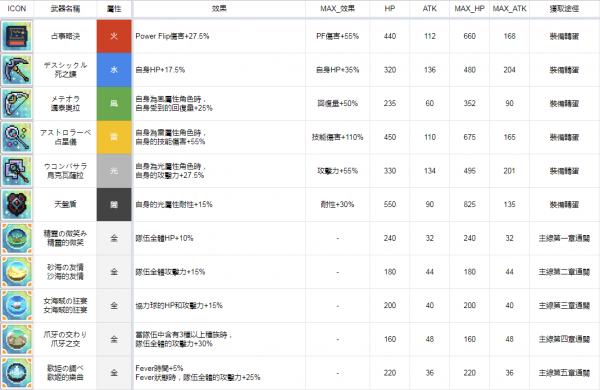Click the dark 闇 attribute cell

[114, 204]
